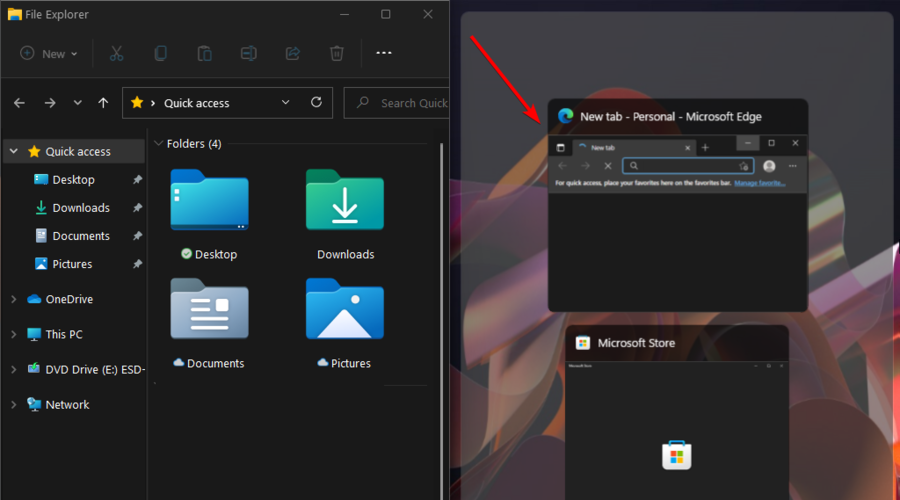This screenshot has width=900, height=500.
Task: Open Desktop in the navigation pane
Action: click(x=73, y=180)
